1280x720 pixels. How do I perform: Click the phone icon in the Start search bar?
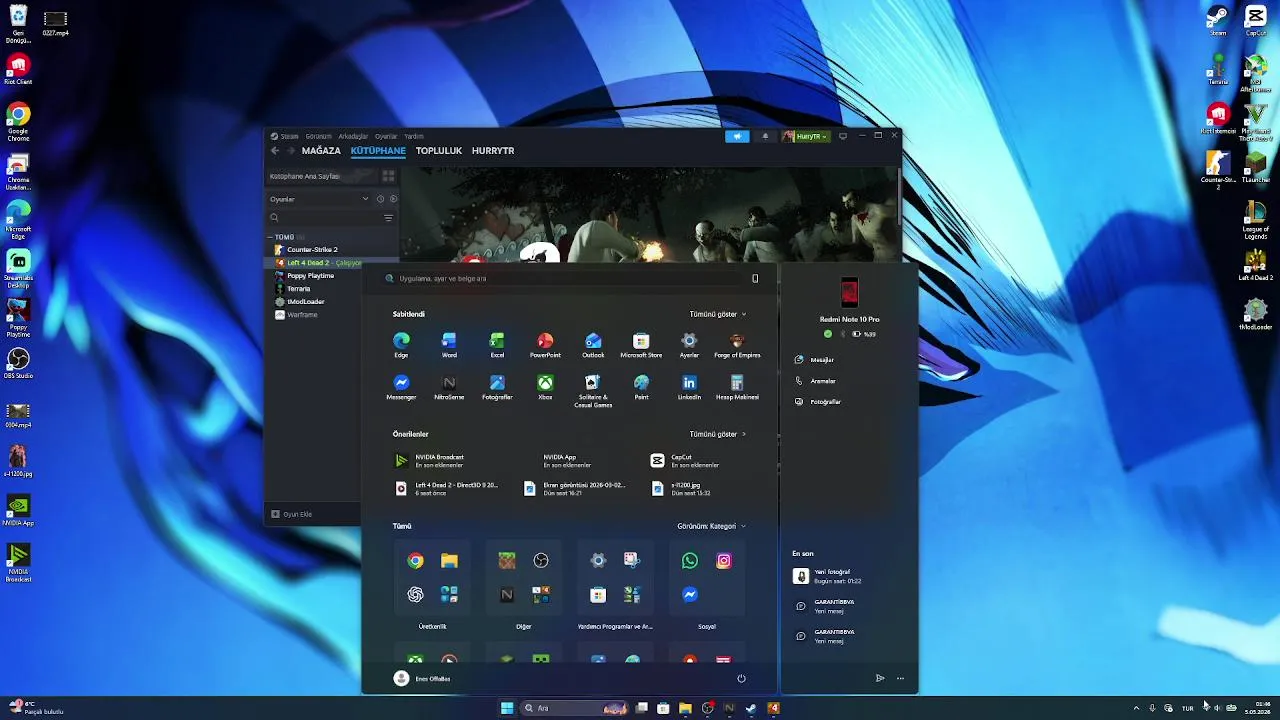click(755, 278)
